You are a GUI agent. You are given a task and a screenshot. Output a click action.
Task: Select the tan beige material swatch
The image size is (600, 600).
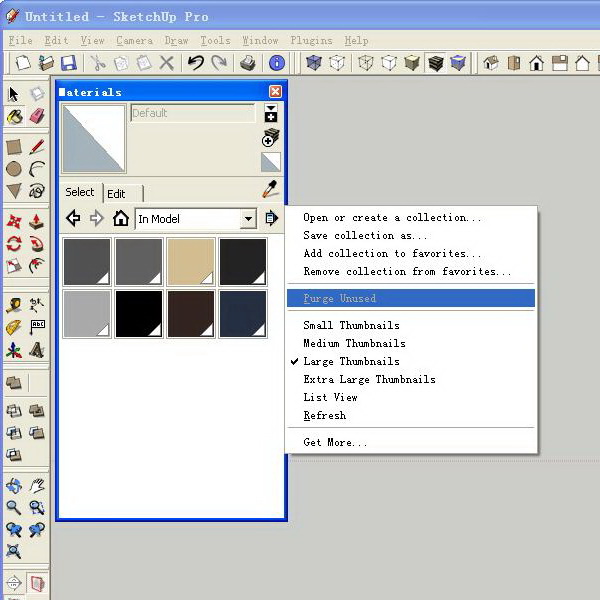tap(191, 262)
